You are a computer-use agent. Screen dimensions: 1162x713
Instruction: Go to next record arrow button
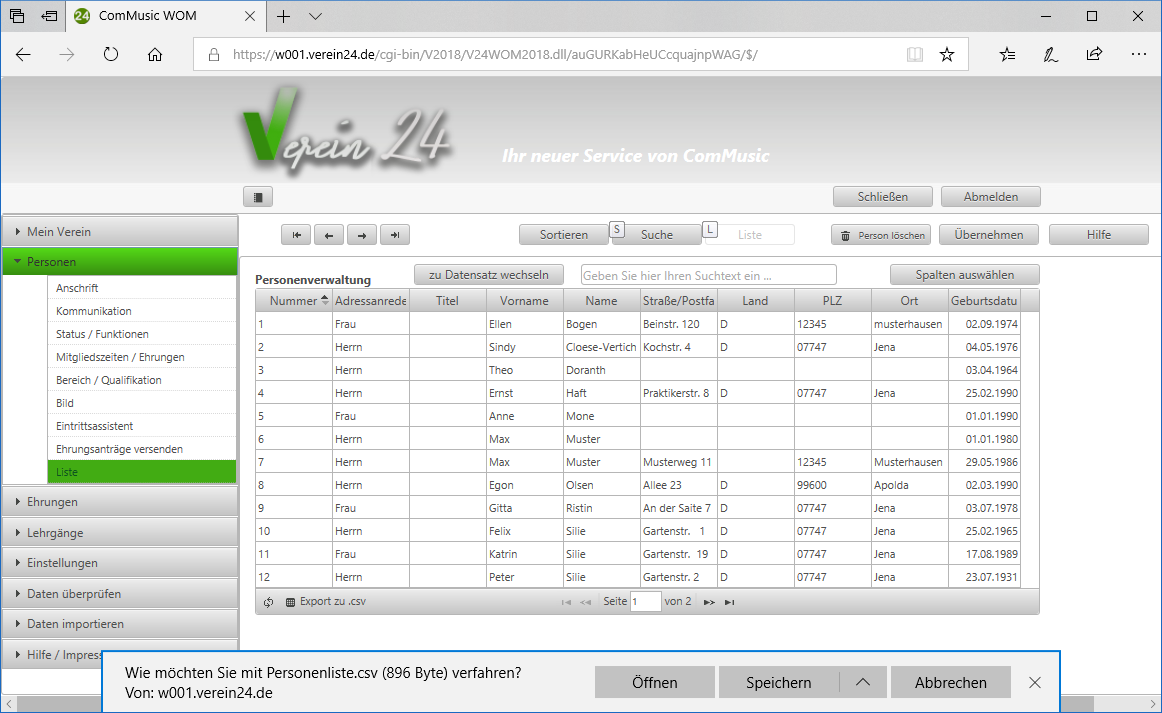(362, 235)
